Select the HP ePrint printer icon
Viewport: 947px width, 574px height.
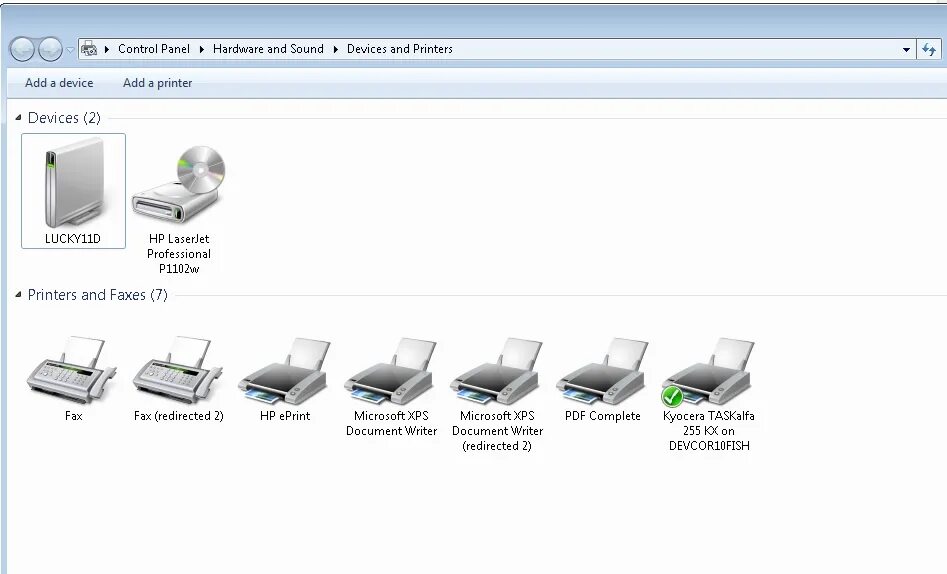284,370
